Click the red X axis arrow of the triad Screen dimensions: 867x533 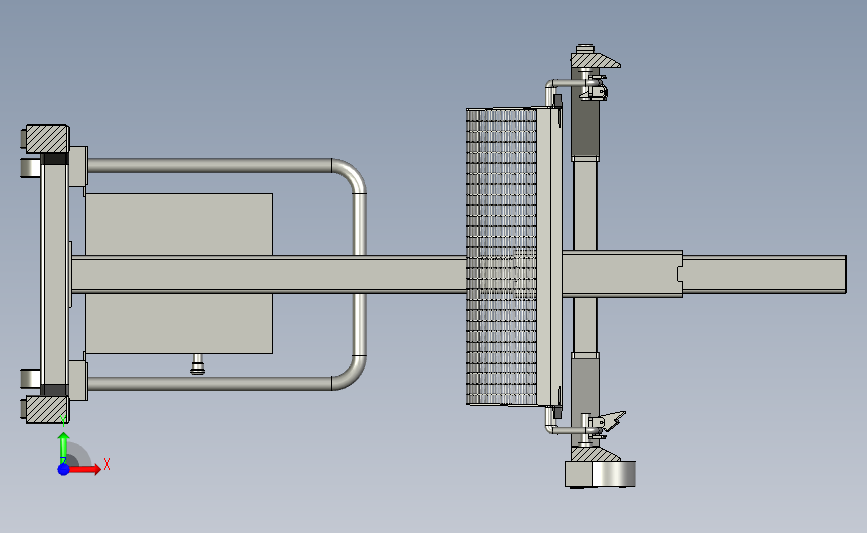tap(85, 469)
